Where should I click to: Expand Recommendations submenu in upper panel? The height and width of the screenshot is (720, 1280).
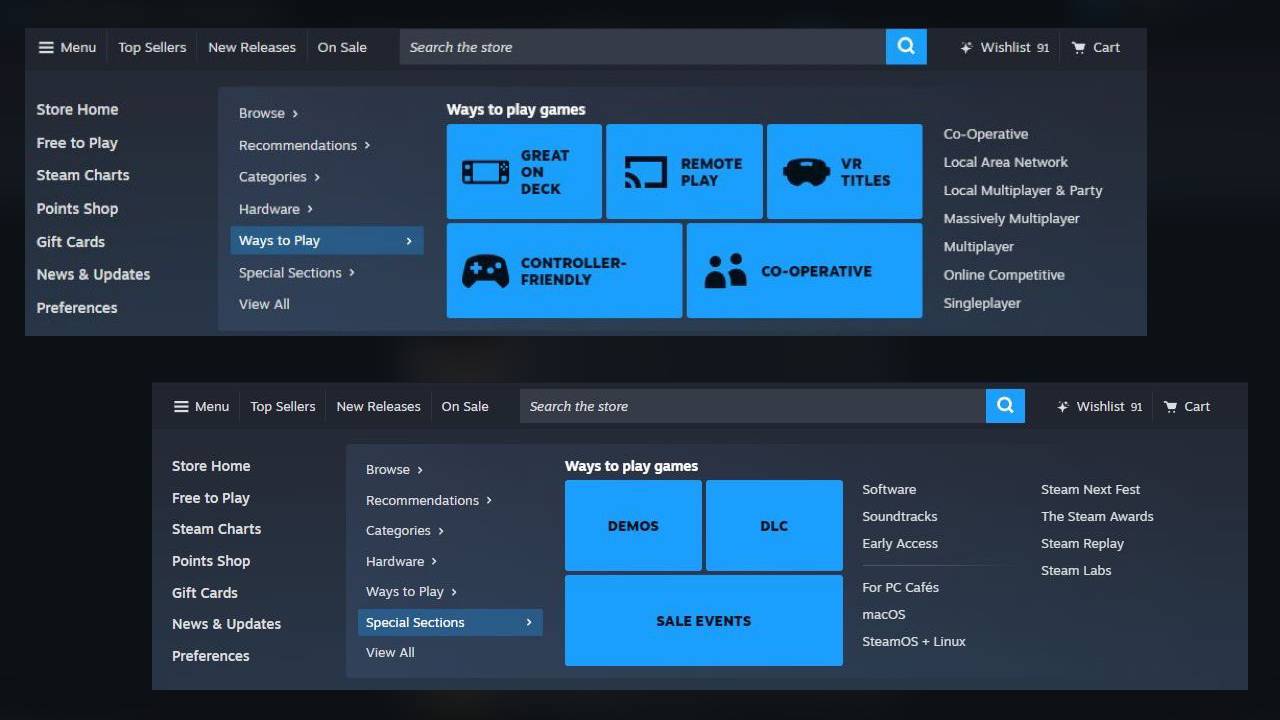[304, 145]
